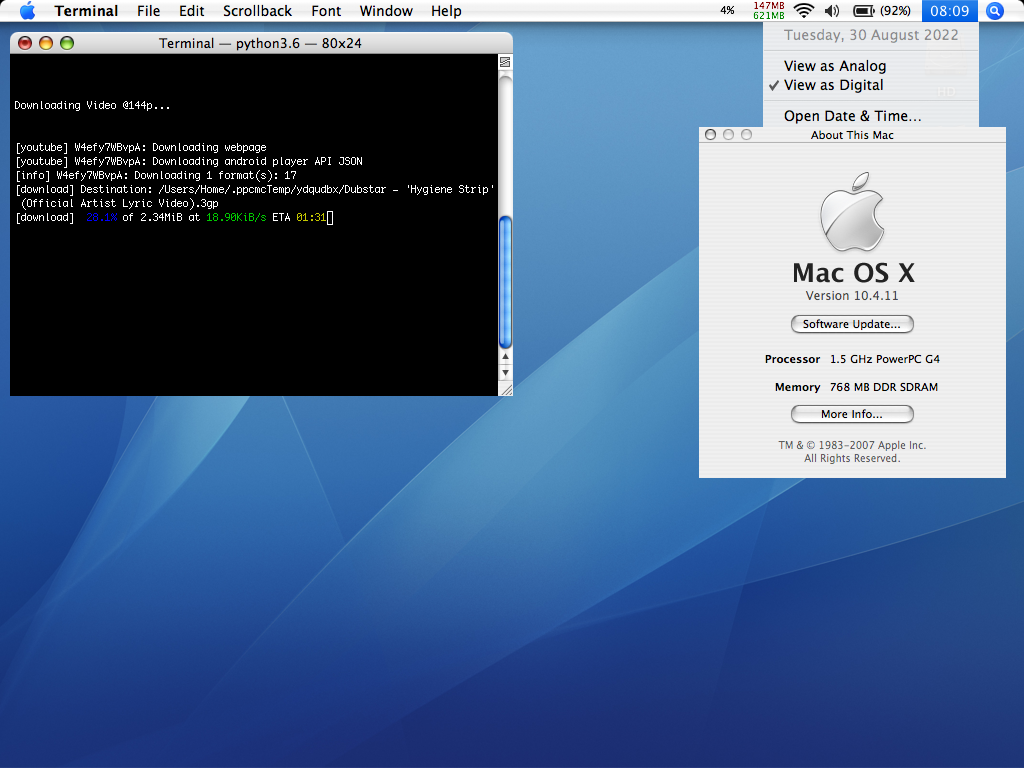Image resolution: width=1024 pixels, height=768 pixels.
Task: Open the Help menu
Action: pos(446,10)
